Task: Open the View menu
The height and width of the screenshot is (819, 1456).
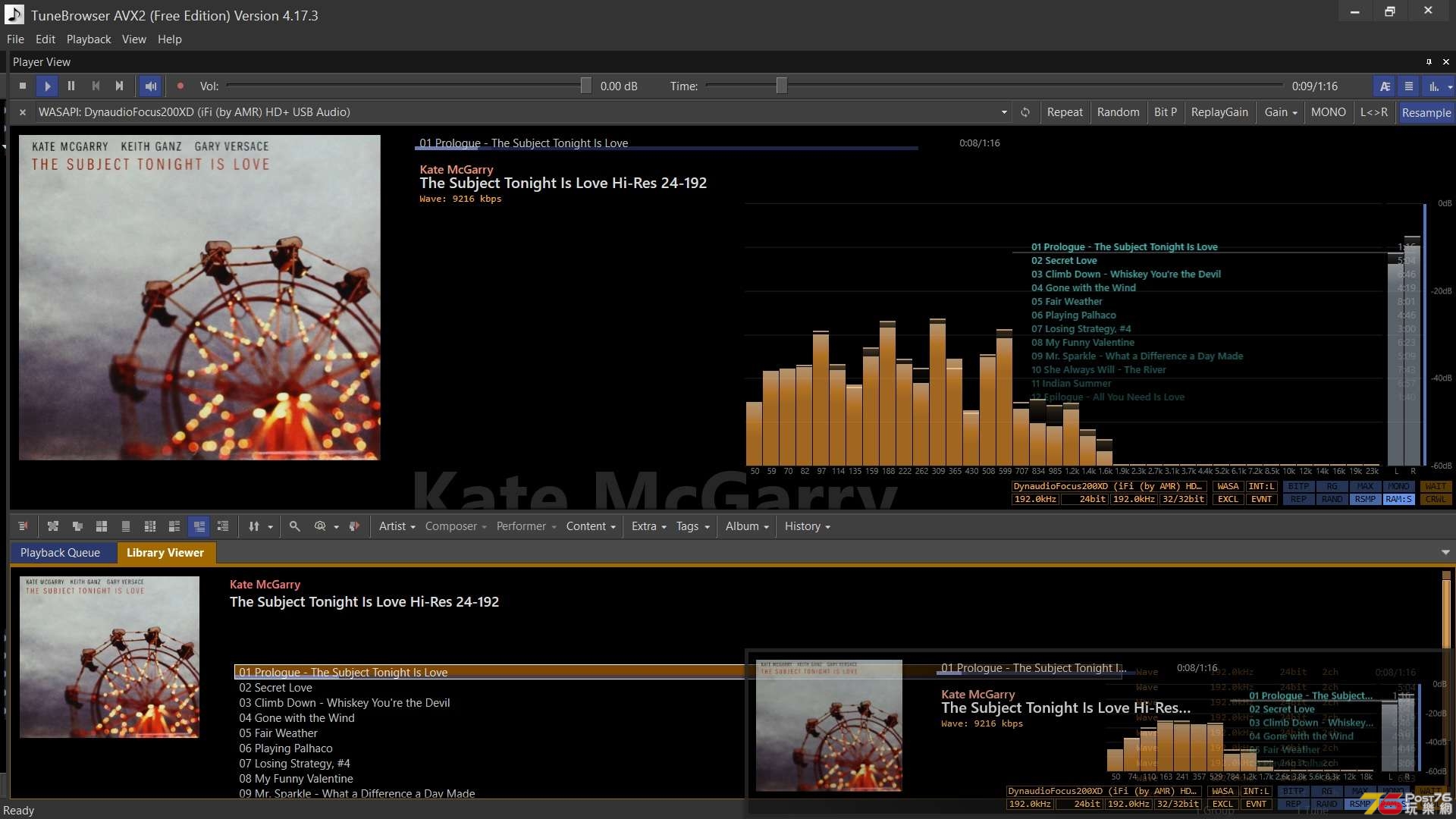Action: (134, 39)
